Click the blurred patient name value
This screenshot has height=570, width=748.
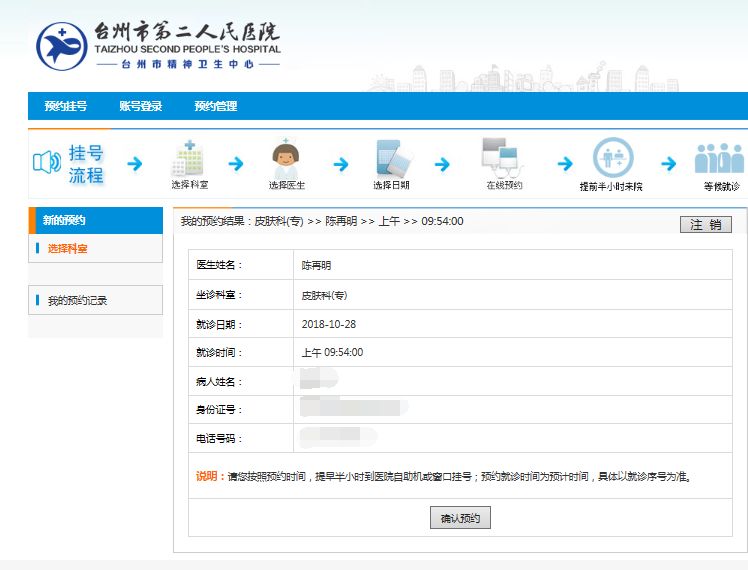pyautogui.click(x=319, y=379)
